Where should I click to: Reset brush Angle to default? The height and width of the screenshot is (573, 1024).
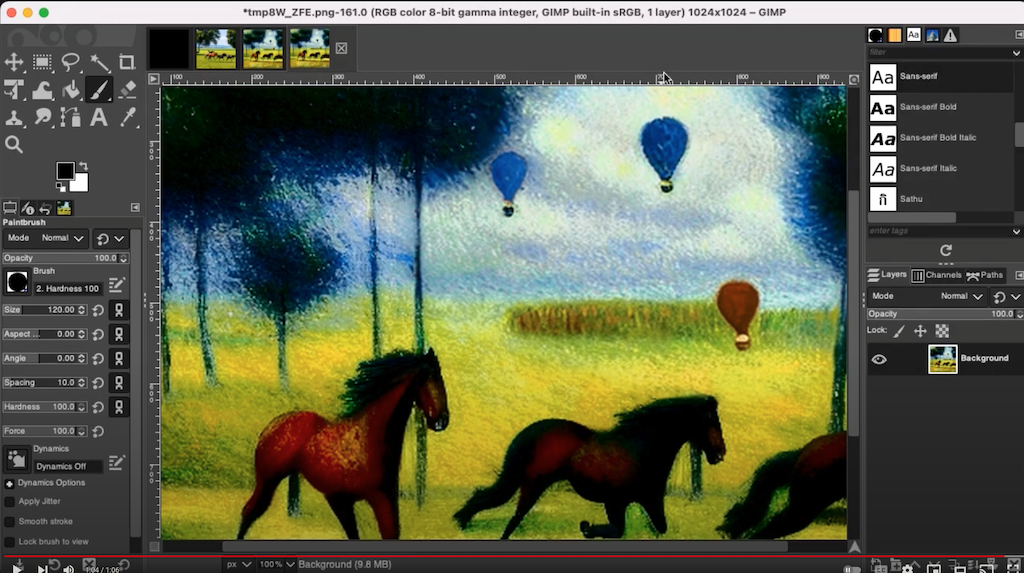point(98,359)
